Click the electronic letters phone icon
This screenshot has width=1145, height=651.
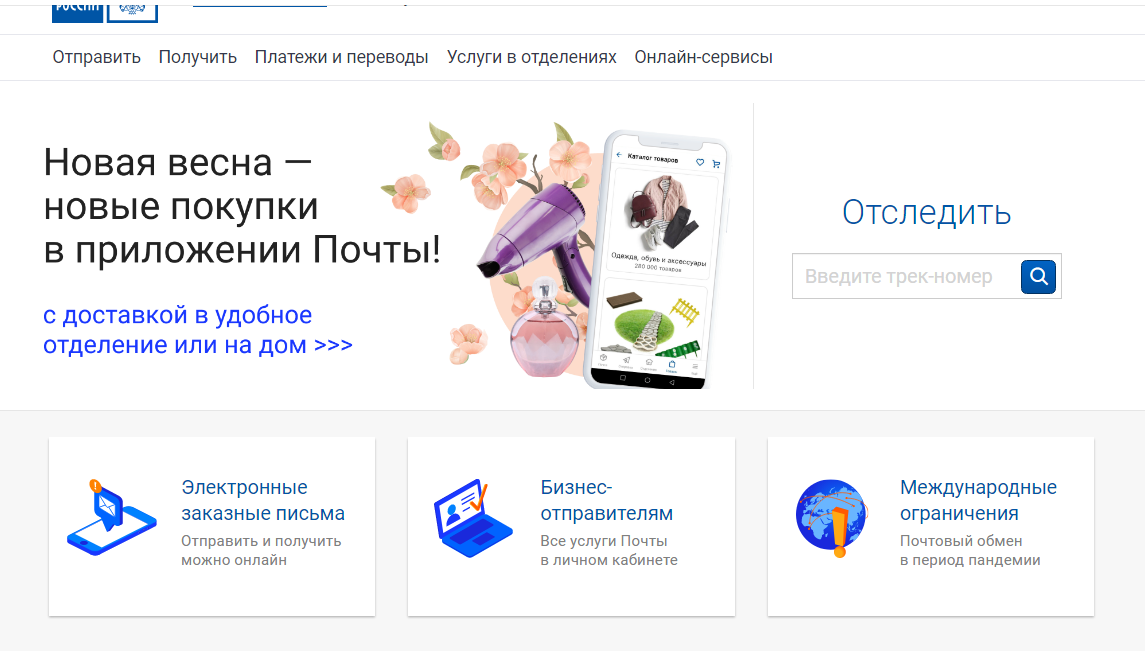pyautogui.click(x=111, y=517)
